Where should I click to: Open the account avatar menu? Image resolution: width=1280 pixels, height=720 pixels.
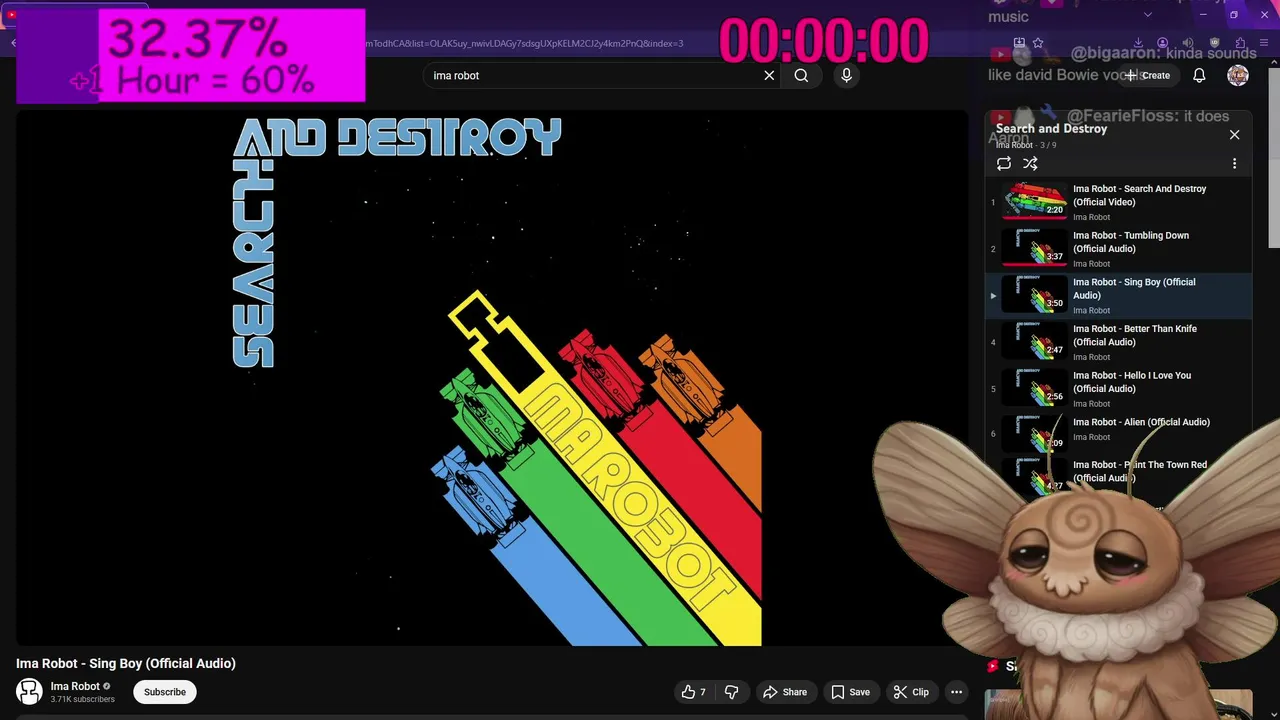(x=1238, y=75)
